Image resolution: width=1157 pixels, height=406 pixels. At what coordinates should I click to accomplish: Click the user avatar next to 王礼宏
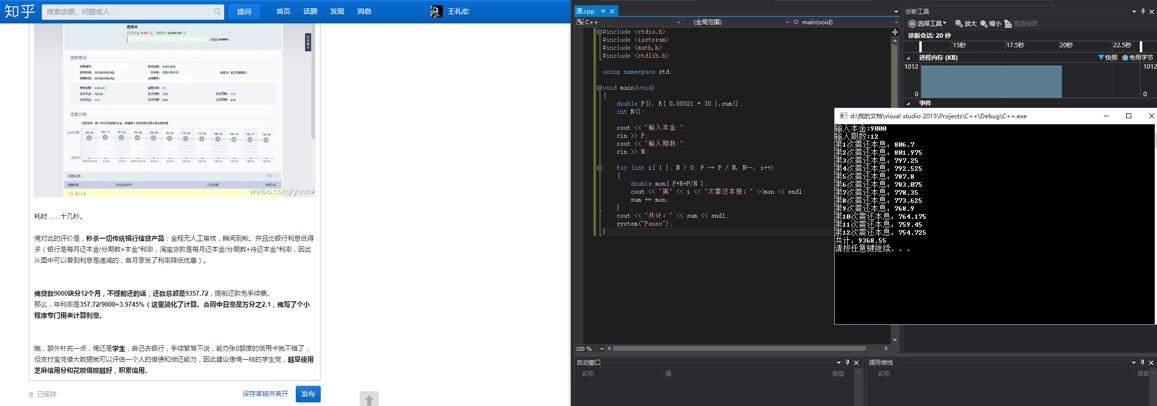[436, 12]
